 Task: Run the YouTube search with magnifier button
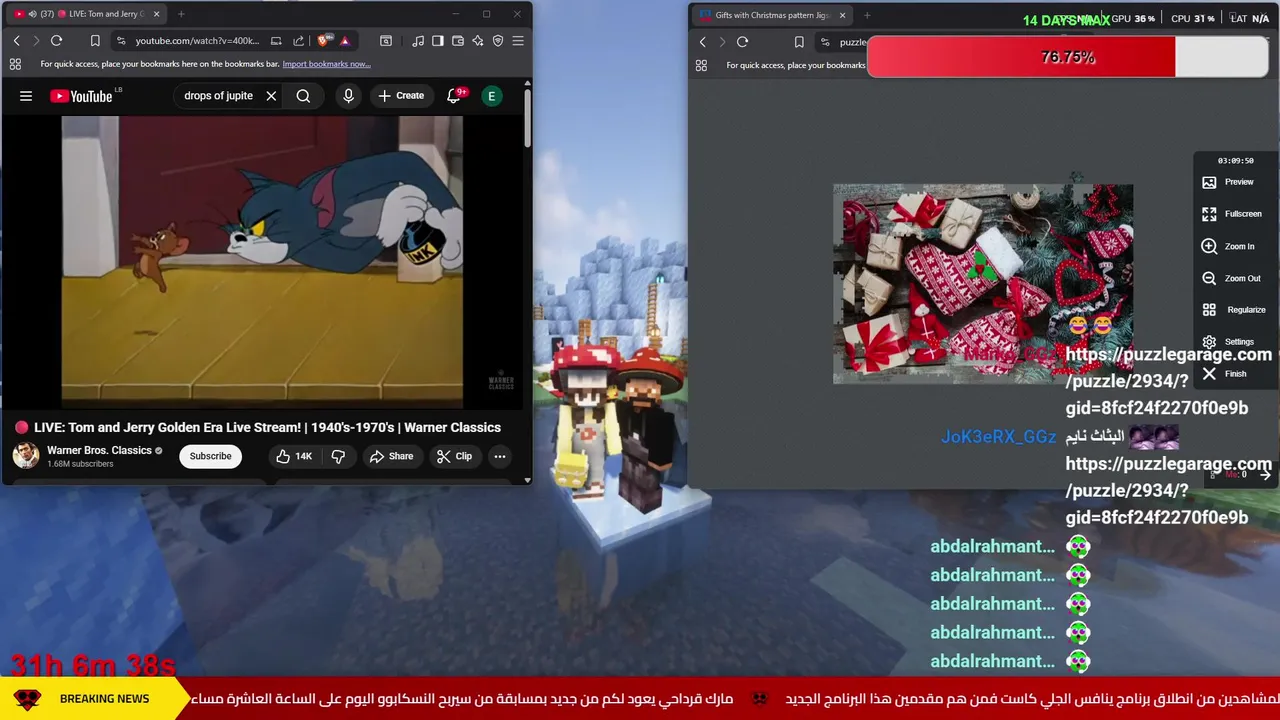(303, 96)
